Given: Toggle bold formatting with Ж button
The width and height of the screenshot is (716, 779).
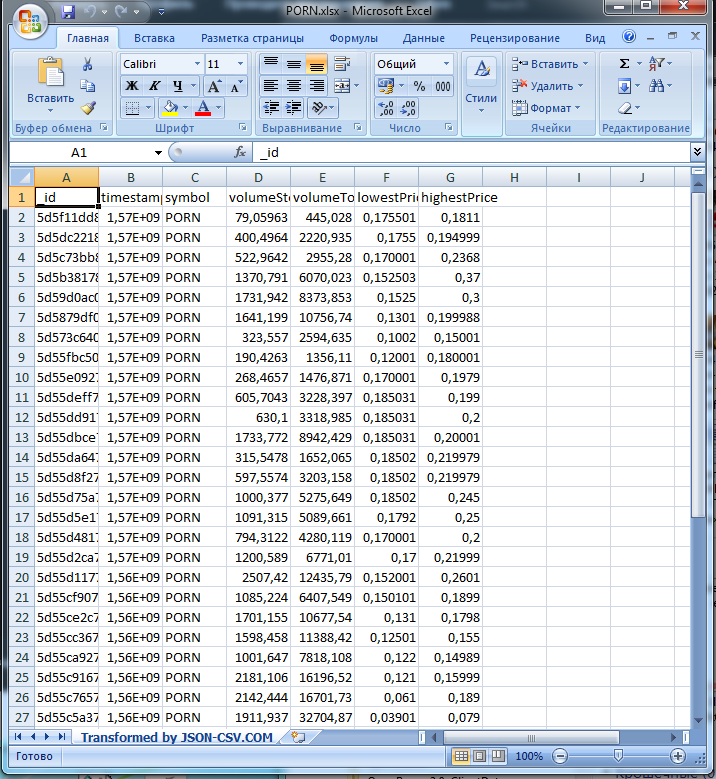Looking at the screenshot, I should coord(131,86).
